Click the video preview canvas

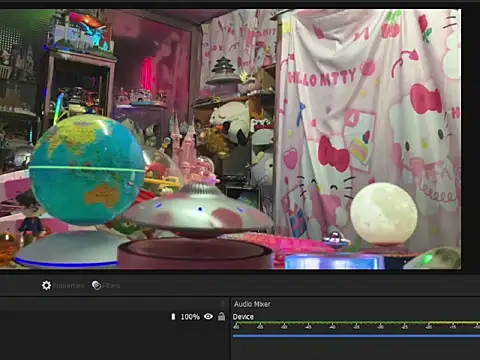(230, 139)
